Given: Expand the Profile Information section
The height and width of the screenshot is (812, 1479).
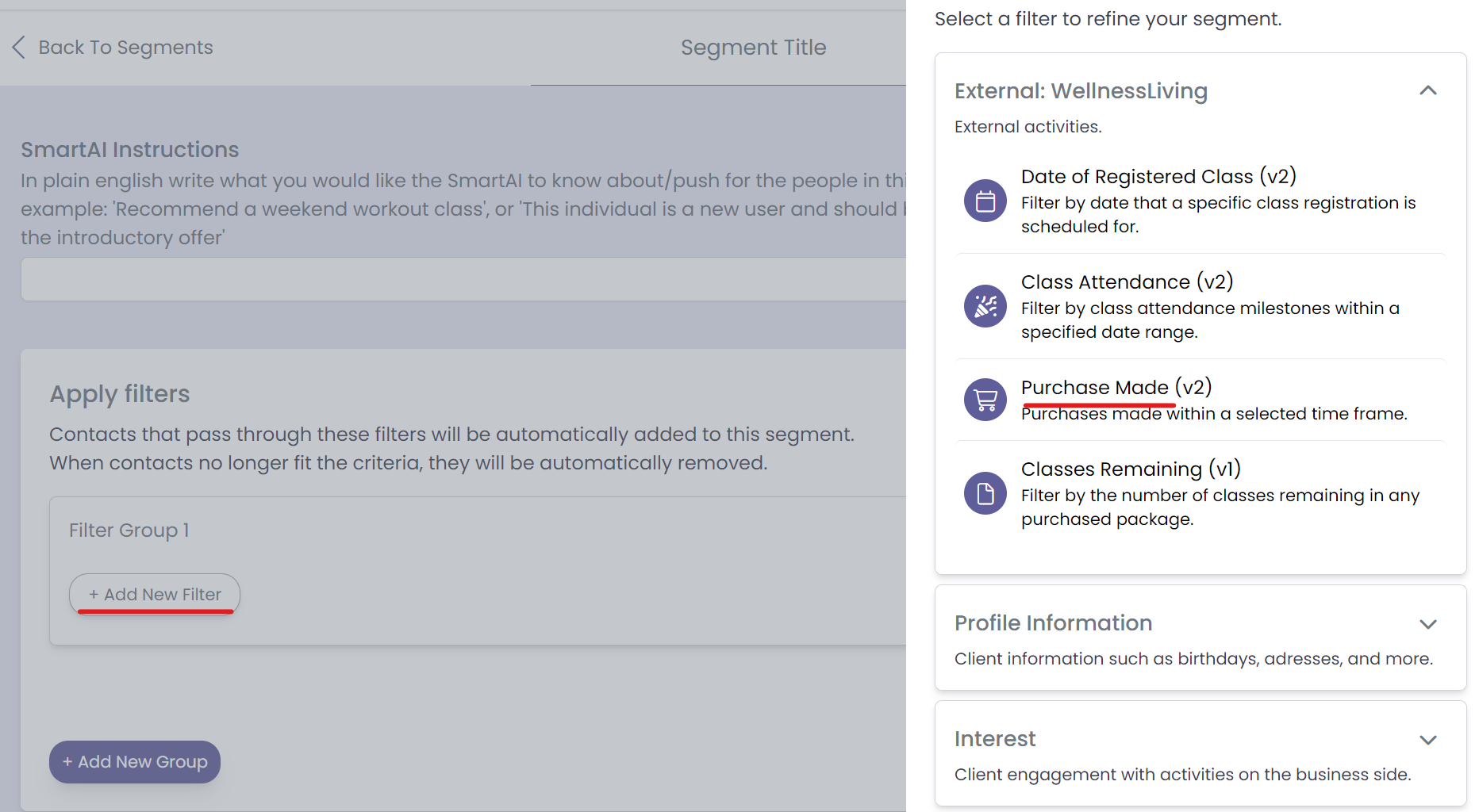Looking at the screenshot, I should pos(1428,624).
